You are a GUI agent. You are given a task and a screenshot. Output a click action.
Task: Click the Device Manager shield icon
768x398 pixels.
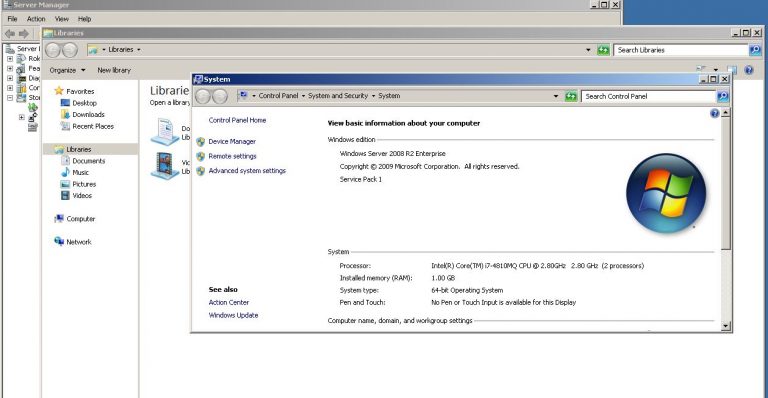click(x=200, y=142)
